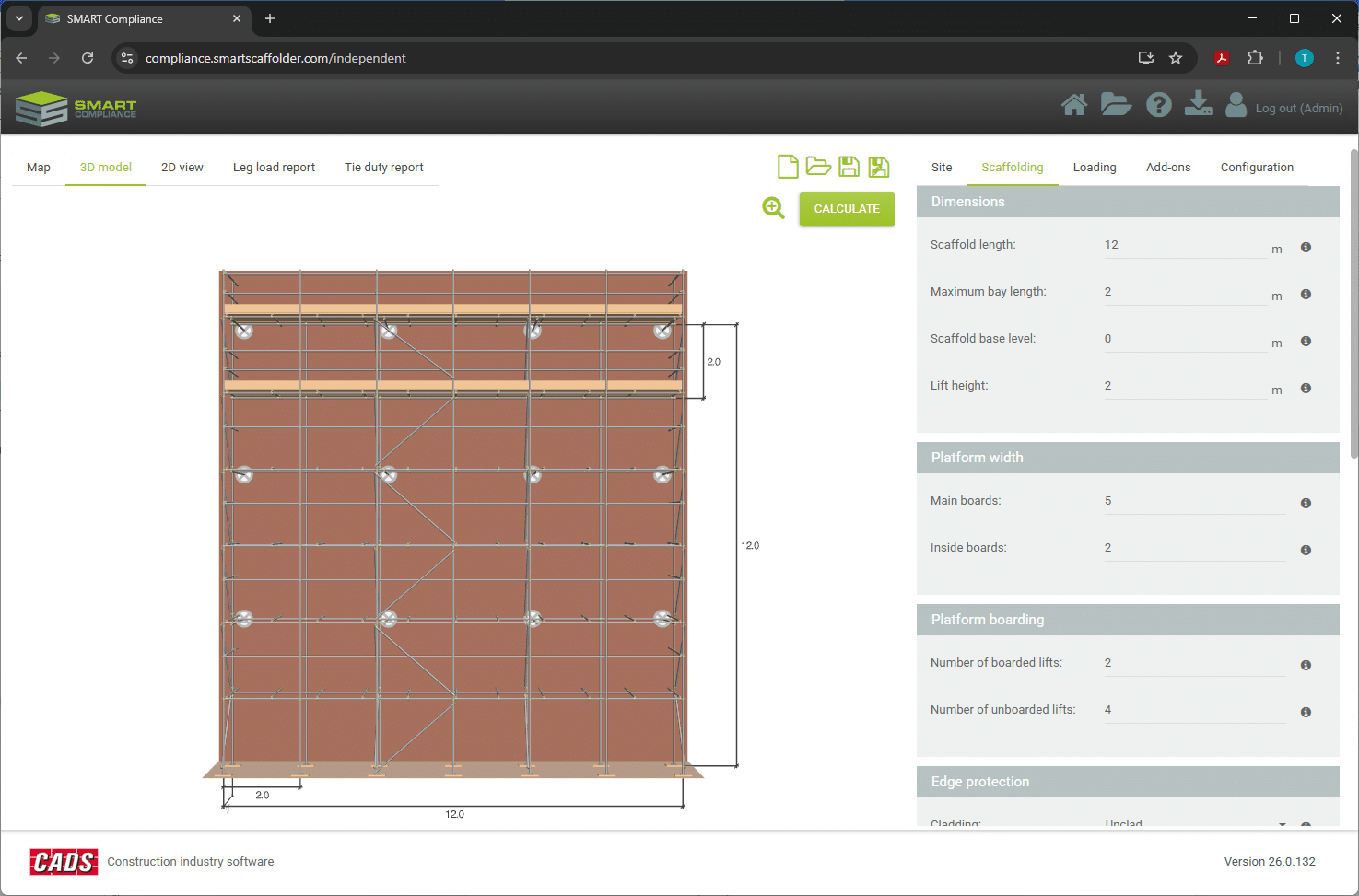The width and height of the screenshot is (1359, 896).
Task: Click the zoom-in magnifier beside Calculate
Action: tap(773, 208)
